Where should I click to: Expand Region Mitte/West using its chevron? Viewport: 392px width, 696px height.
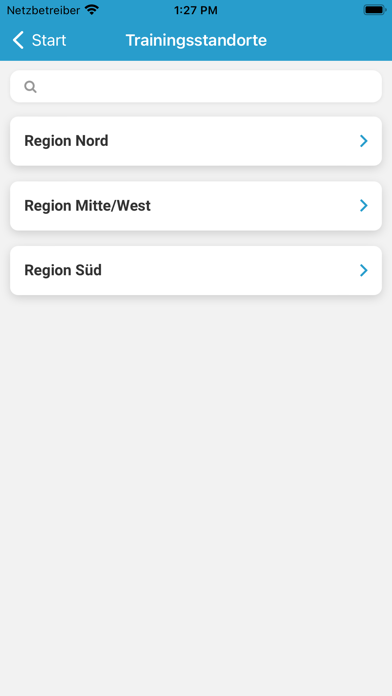coord(364,206)
